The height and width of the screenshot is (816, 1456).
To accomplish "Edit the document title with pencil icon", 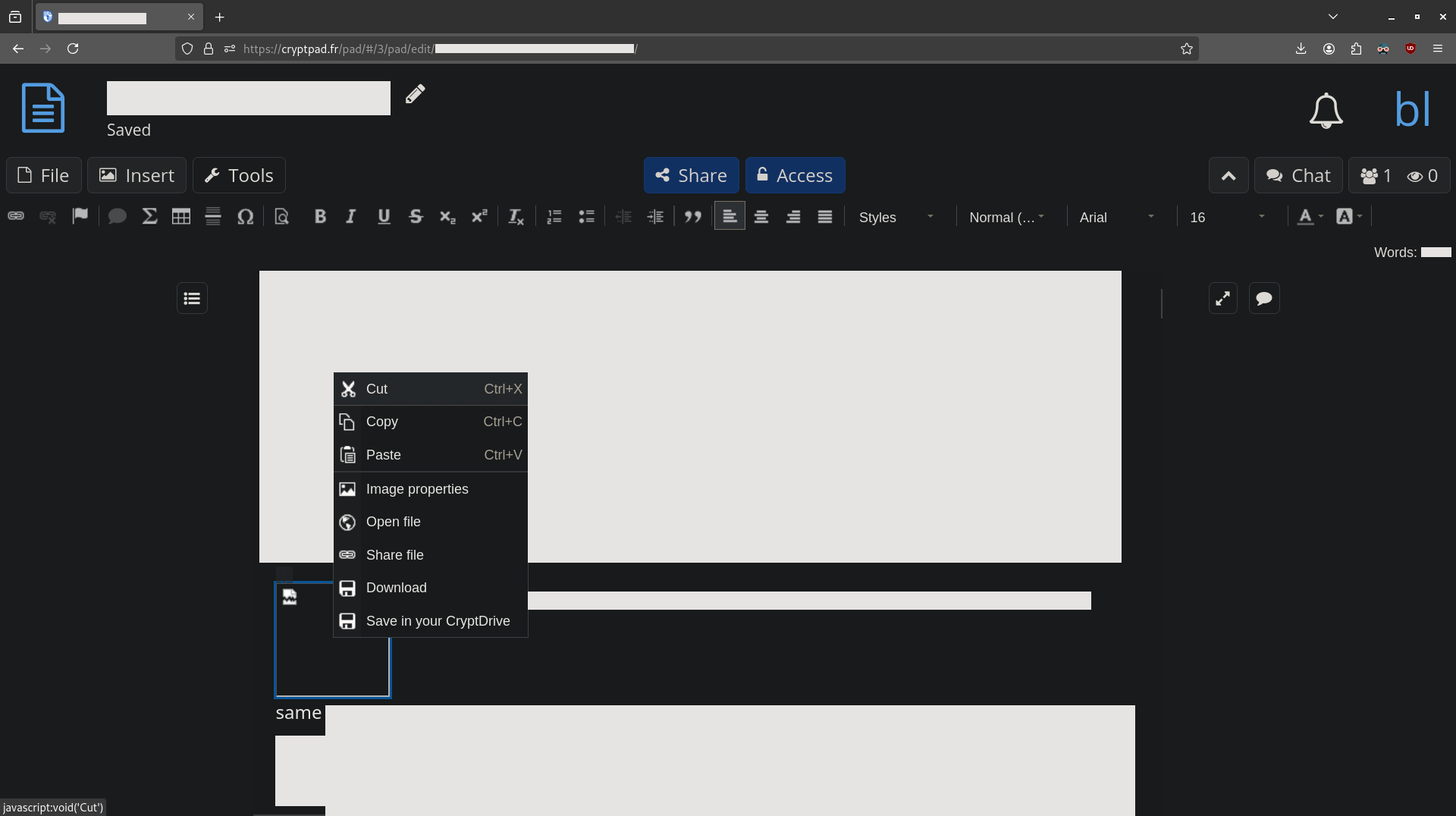I will click(415, 94).
